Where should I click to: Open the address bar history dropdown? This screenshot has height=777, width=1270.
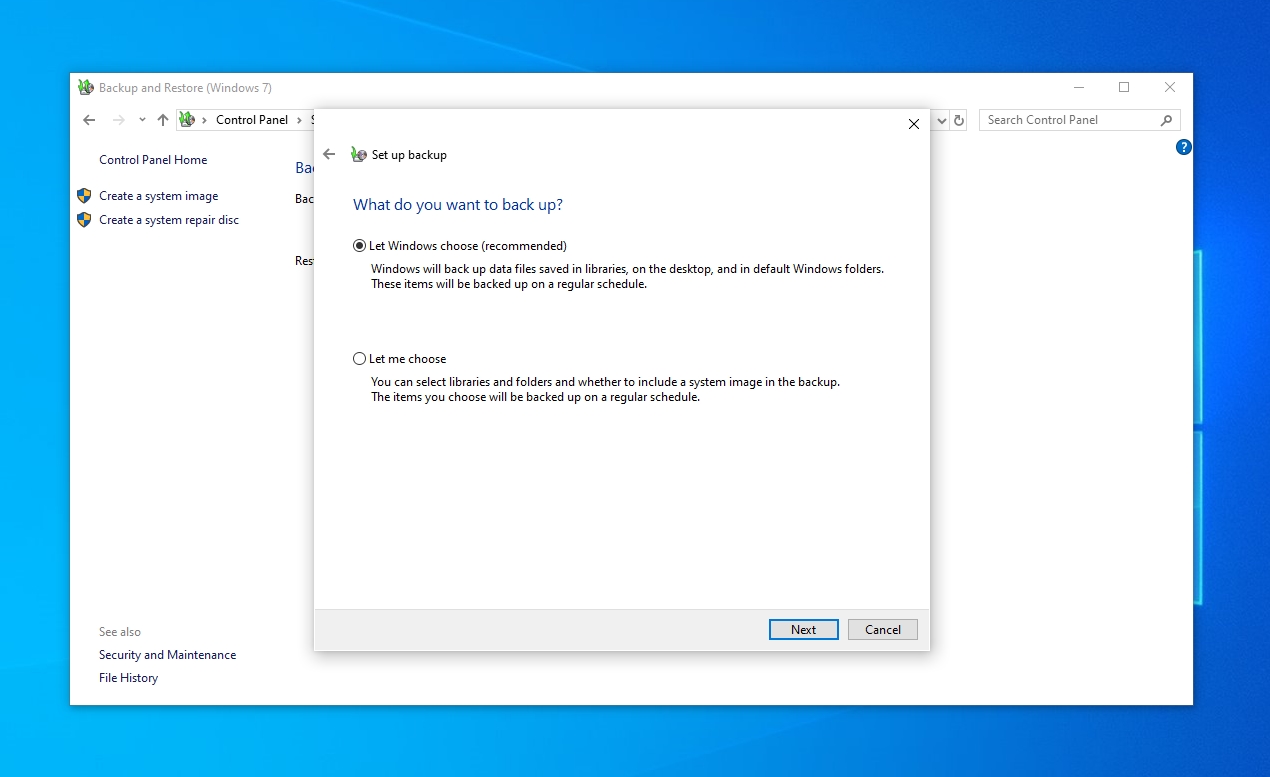click(941, 120)
